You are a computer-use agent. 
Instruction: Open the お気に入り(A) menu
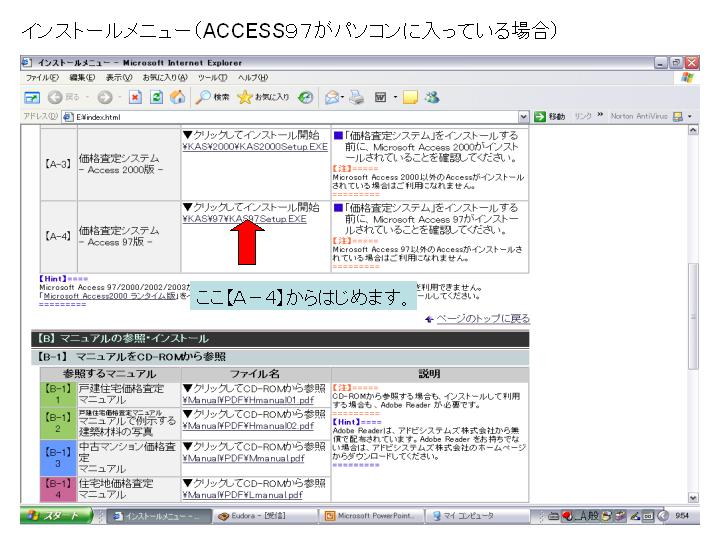click(x=165, y=78)
